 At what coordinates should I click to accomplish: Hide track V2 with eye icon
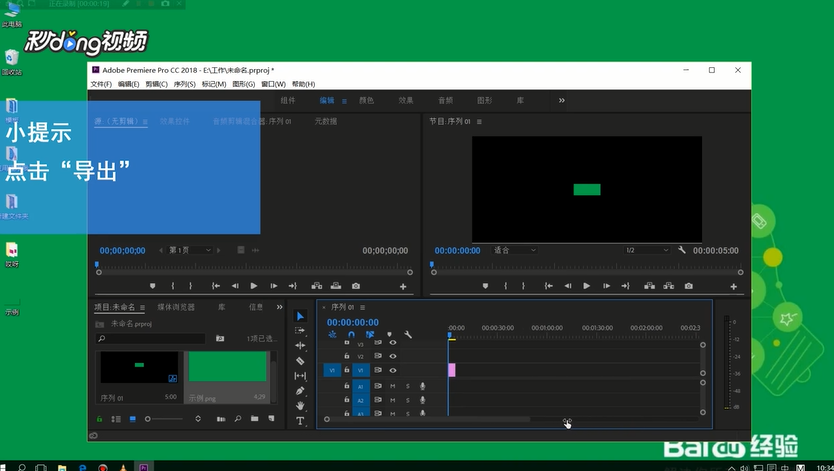click(x=393, y=356)
